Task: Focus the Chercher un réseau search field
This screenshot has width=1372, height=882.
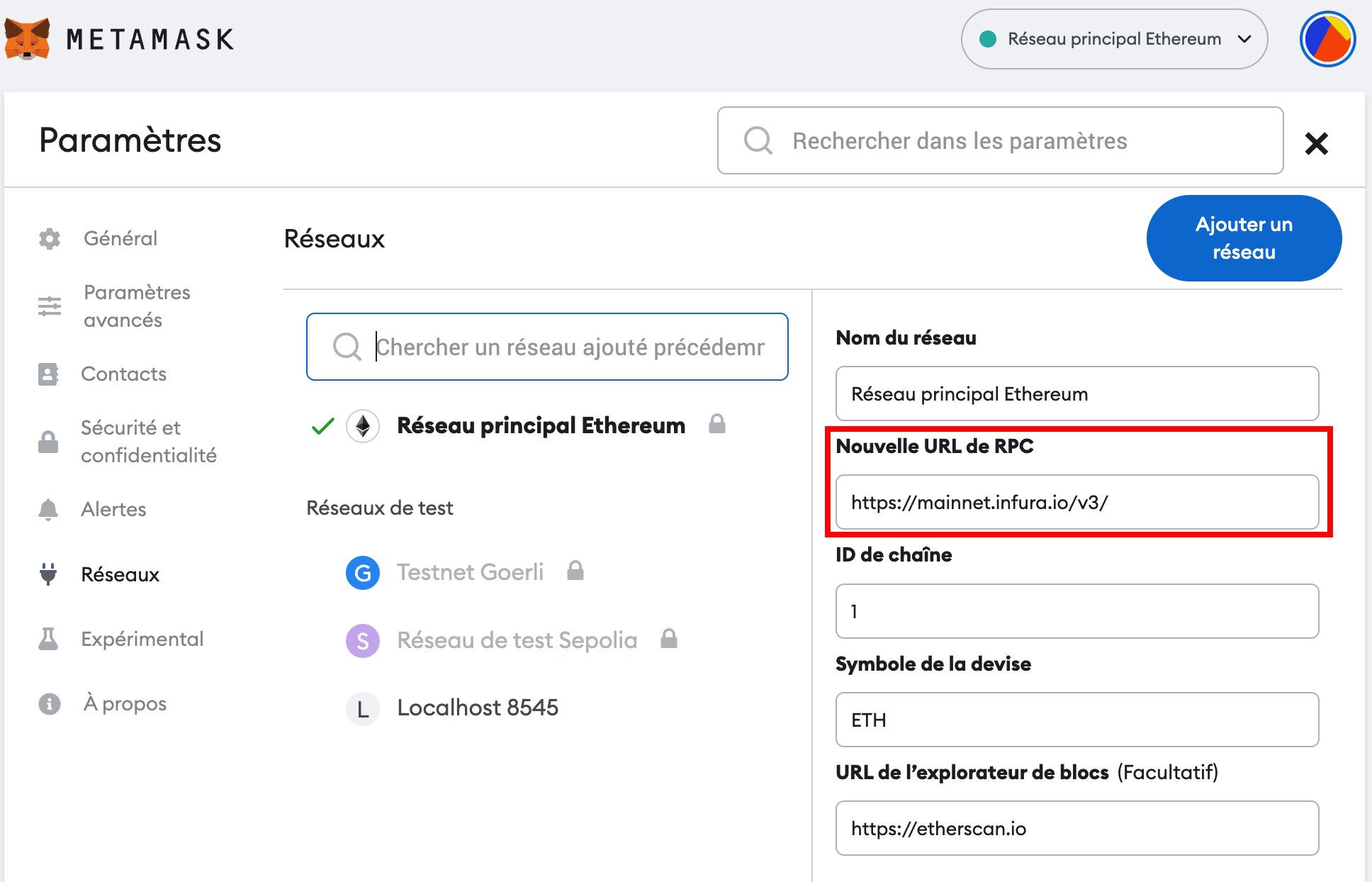Action: click(x=547, y=347)
